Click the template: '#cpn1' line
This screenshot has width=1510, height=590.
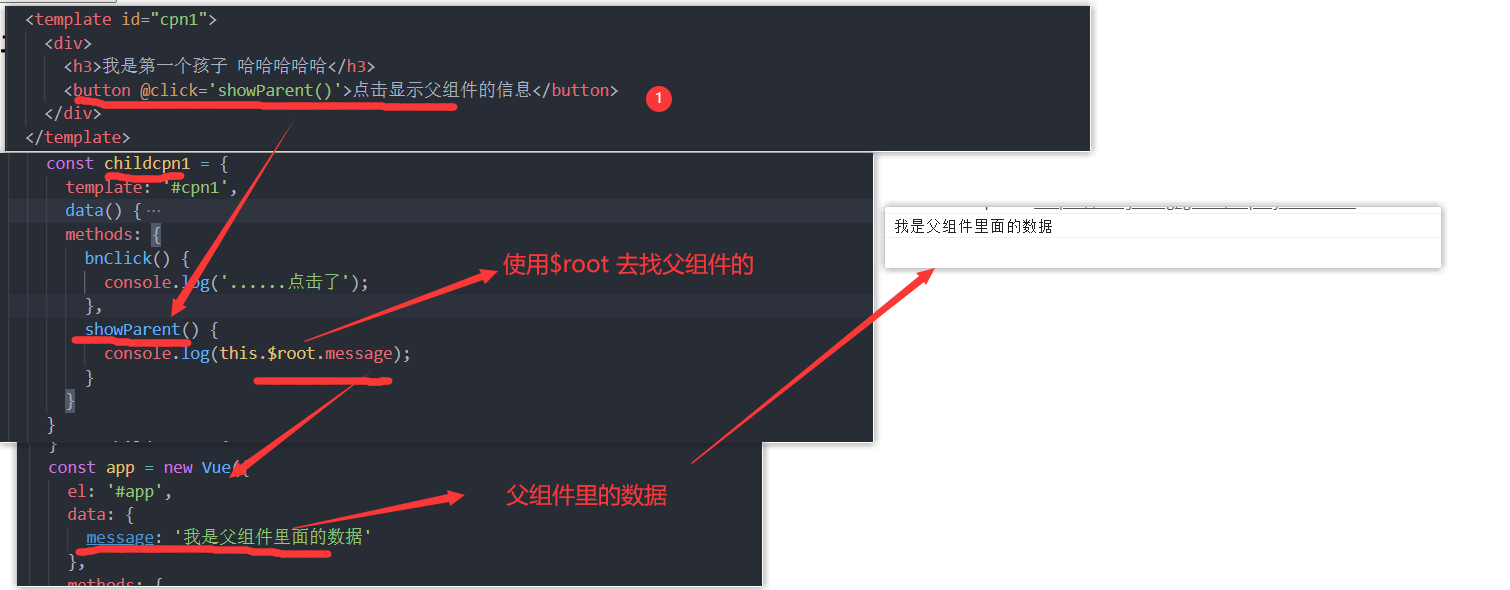tap(151, 187)
